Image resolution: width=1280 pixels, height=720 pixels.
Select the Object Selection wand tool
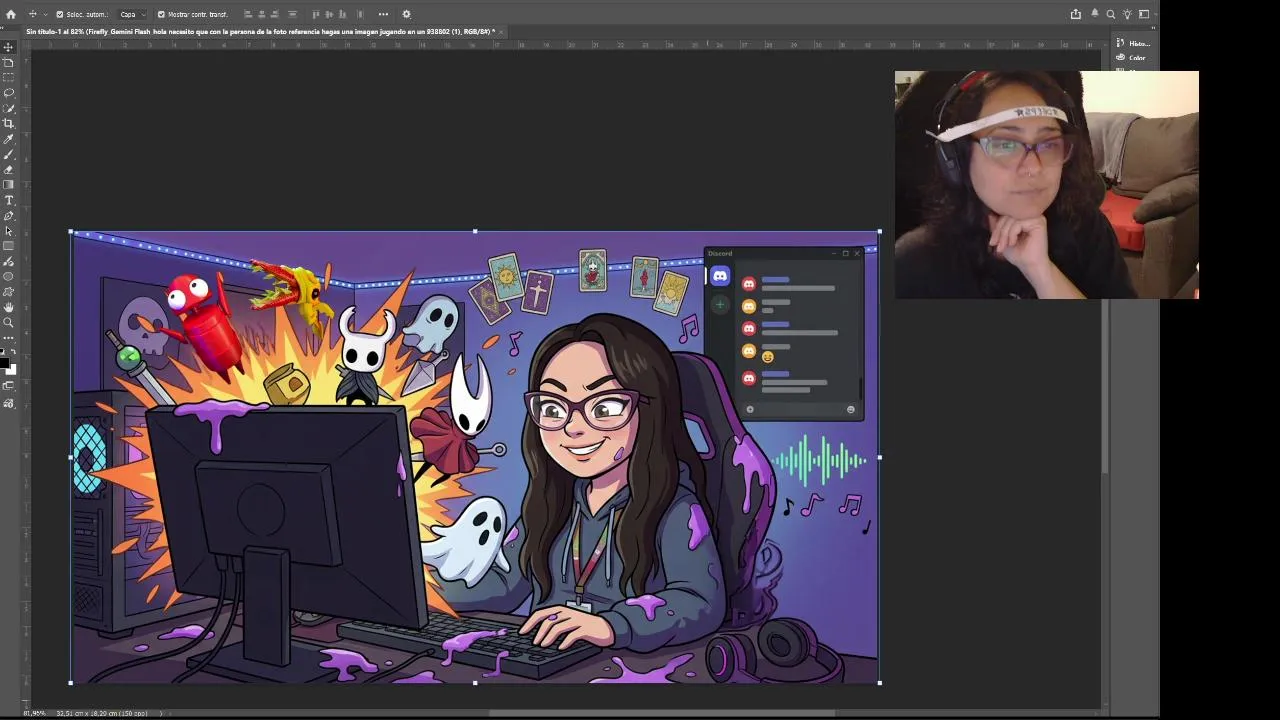pos(9,108)
